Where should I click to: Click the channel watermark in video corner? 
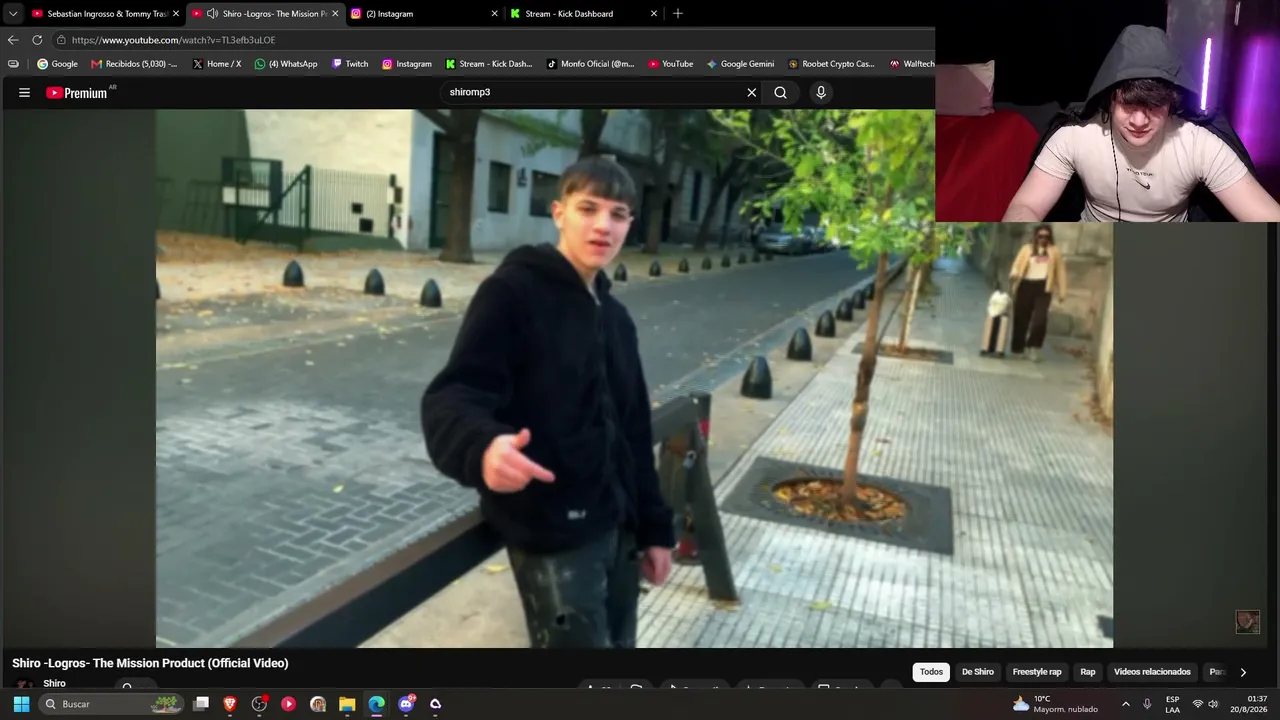tap(1247, 622)
